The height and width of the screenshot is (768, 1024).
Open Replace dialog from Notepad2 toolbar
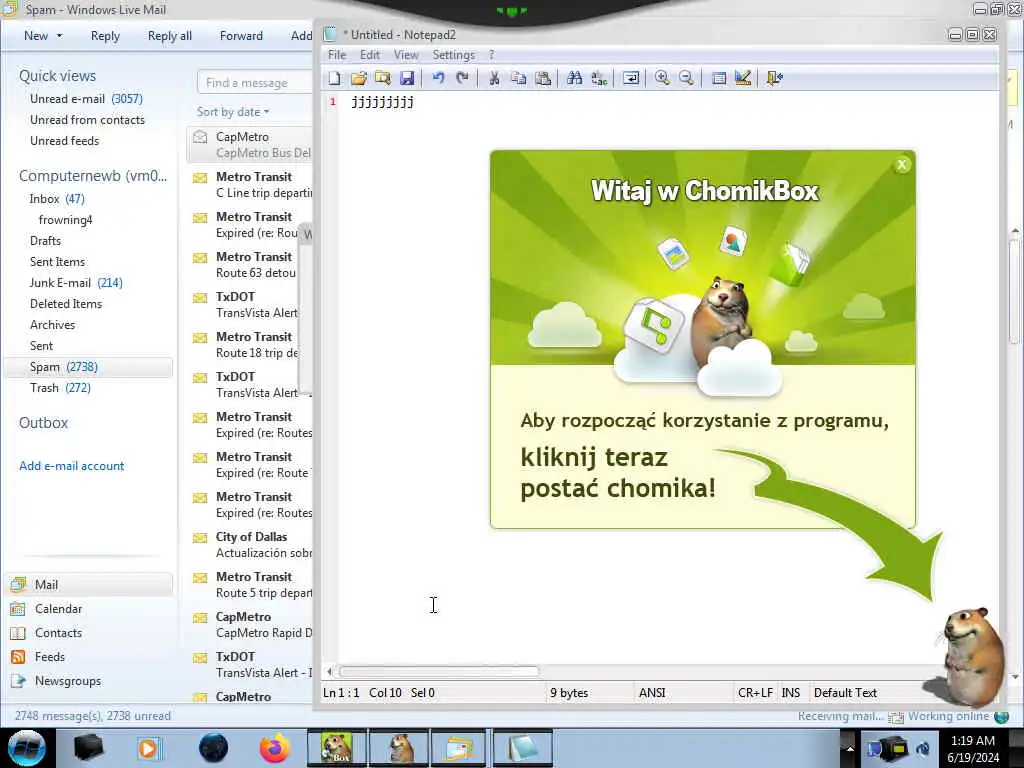point(599,78)
